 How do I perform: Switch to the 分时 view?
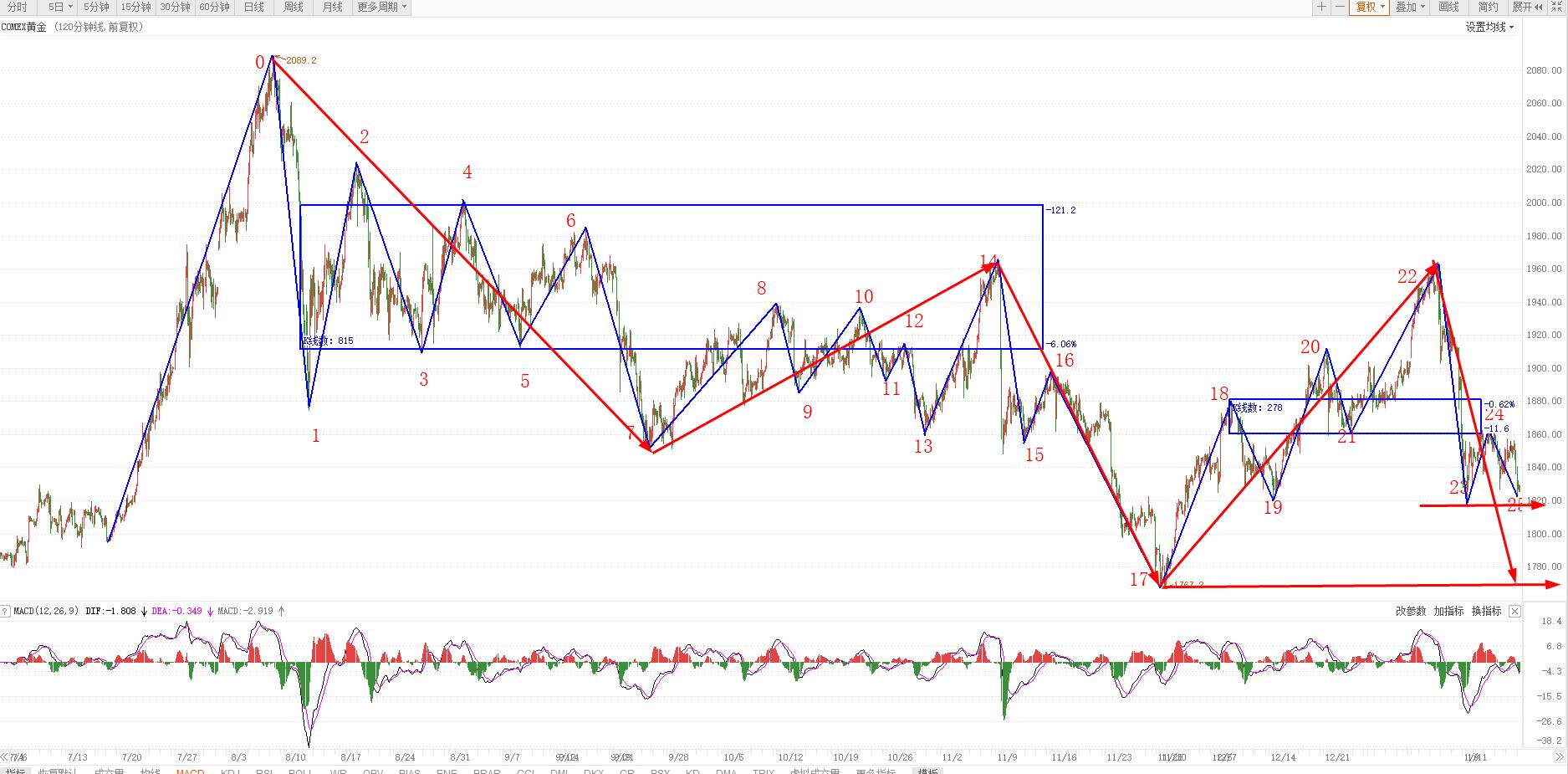pos(18,7)
